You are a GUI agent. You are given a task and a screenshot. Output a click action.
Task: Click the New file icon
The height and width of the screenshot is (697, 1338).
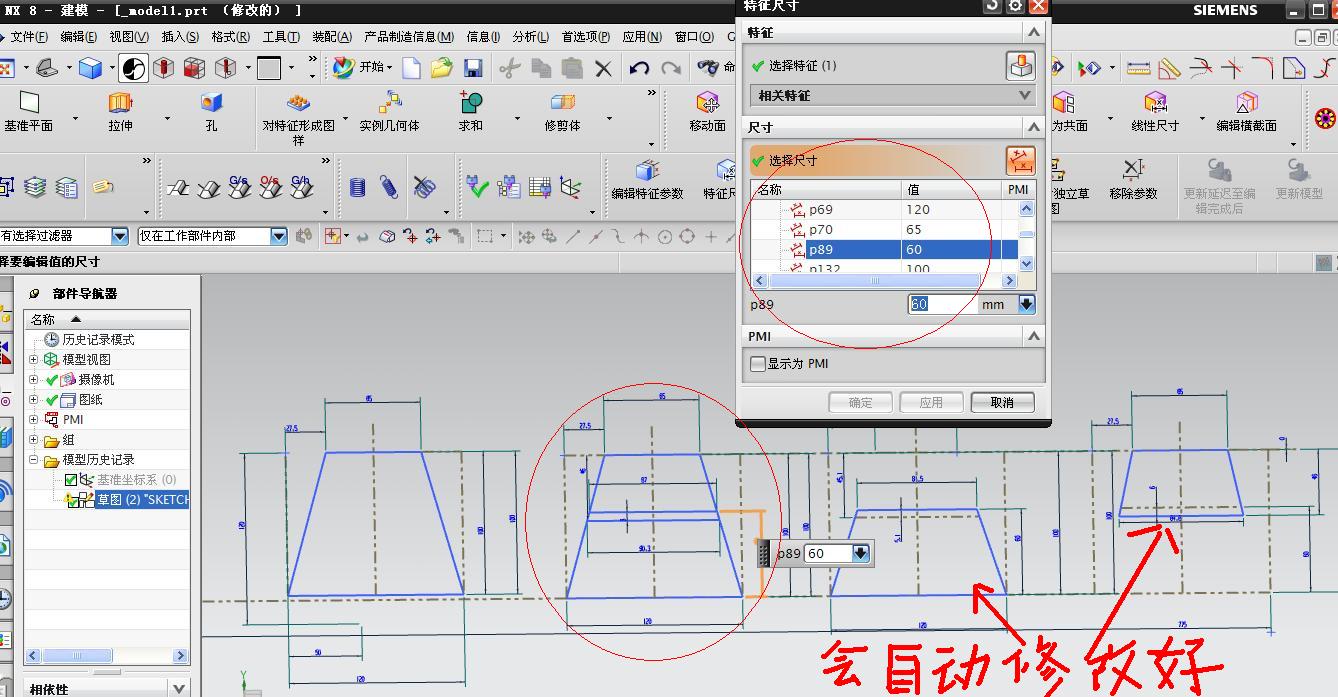411,68
